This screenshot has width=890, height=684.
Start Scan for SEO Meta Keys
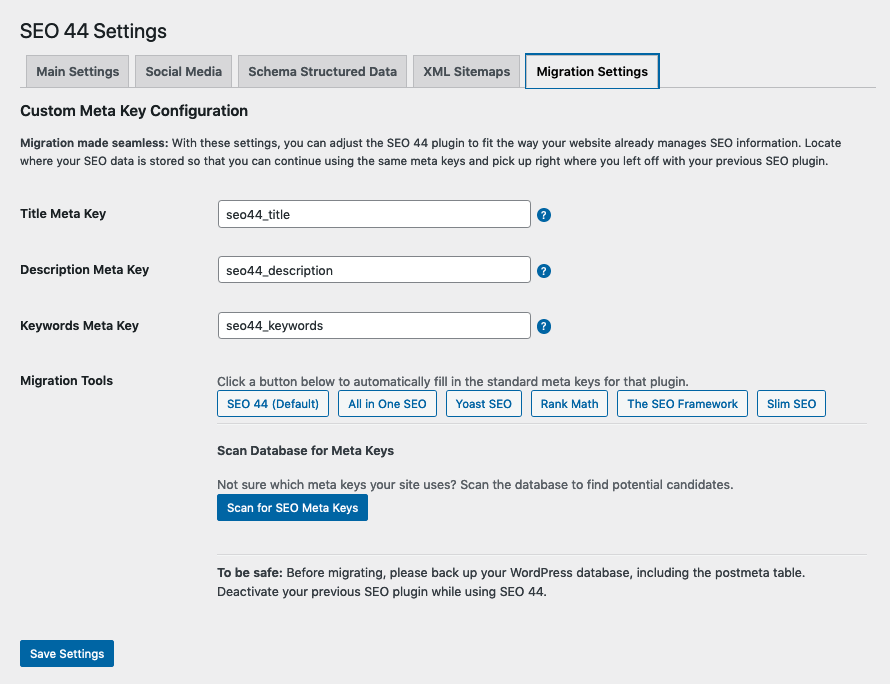(x=292, y=508)
